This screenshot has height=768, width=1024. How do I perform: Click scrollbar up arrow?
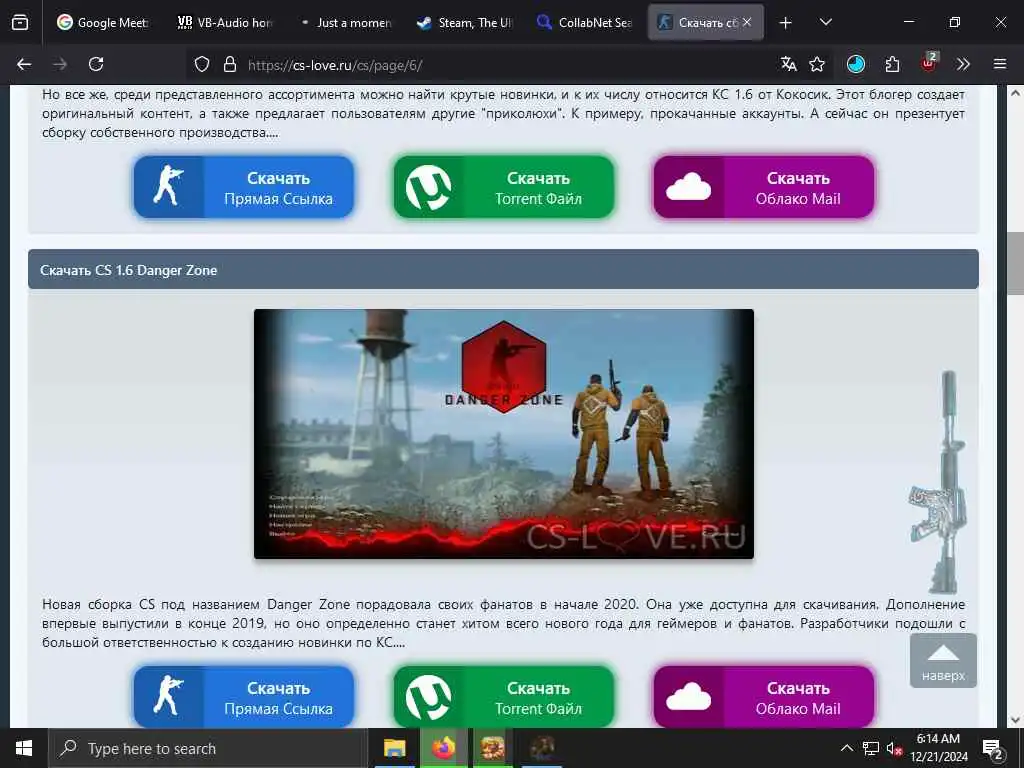(1015, 93)
